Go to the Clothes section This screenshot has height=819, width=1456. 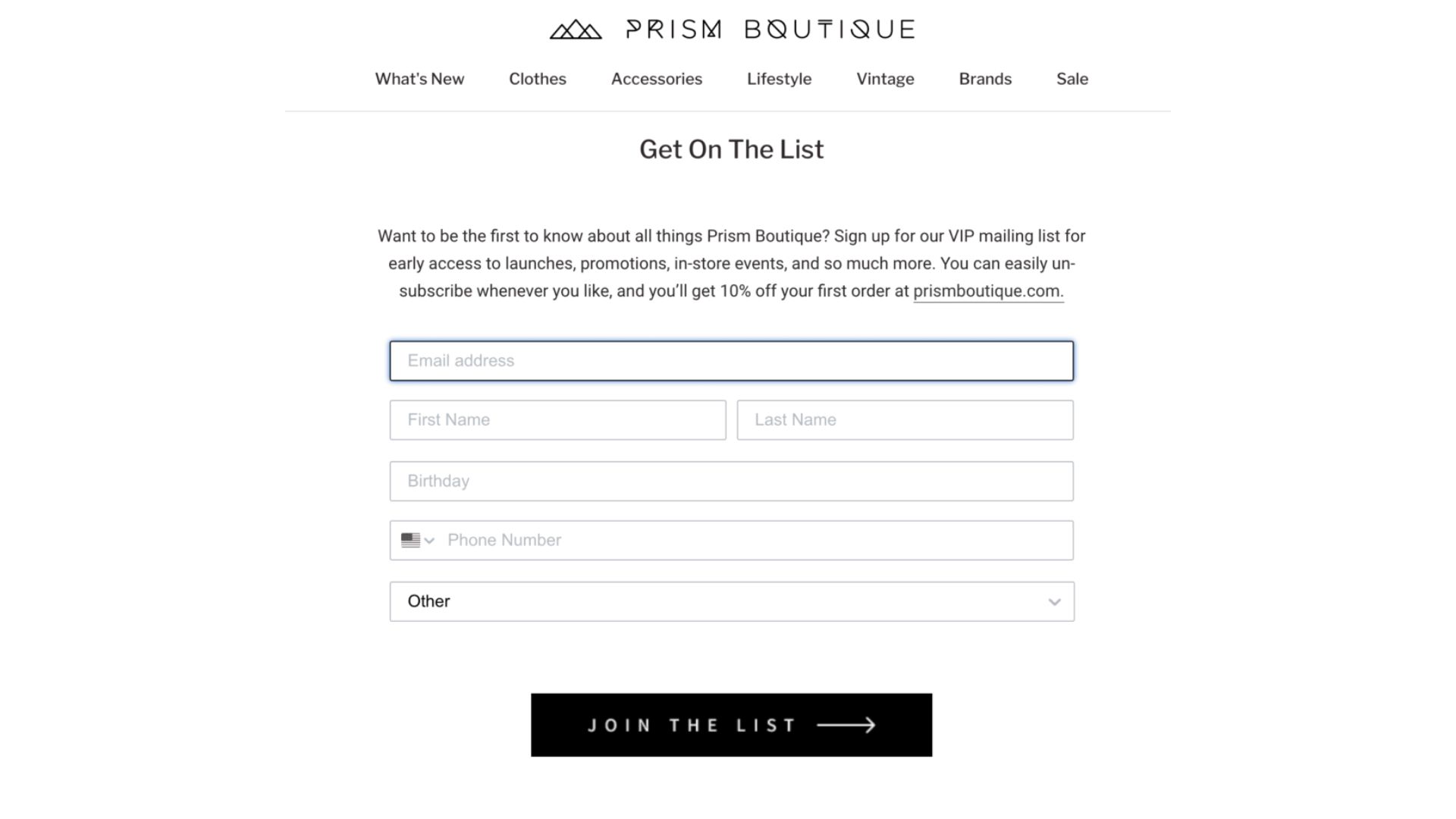[x=538, y=79]
